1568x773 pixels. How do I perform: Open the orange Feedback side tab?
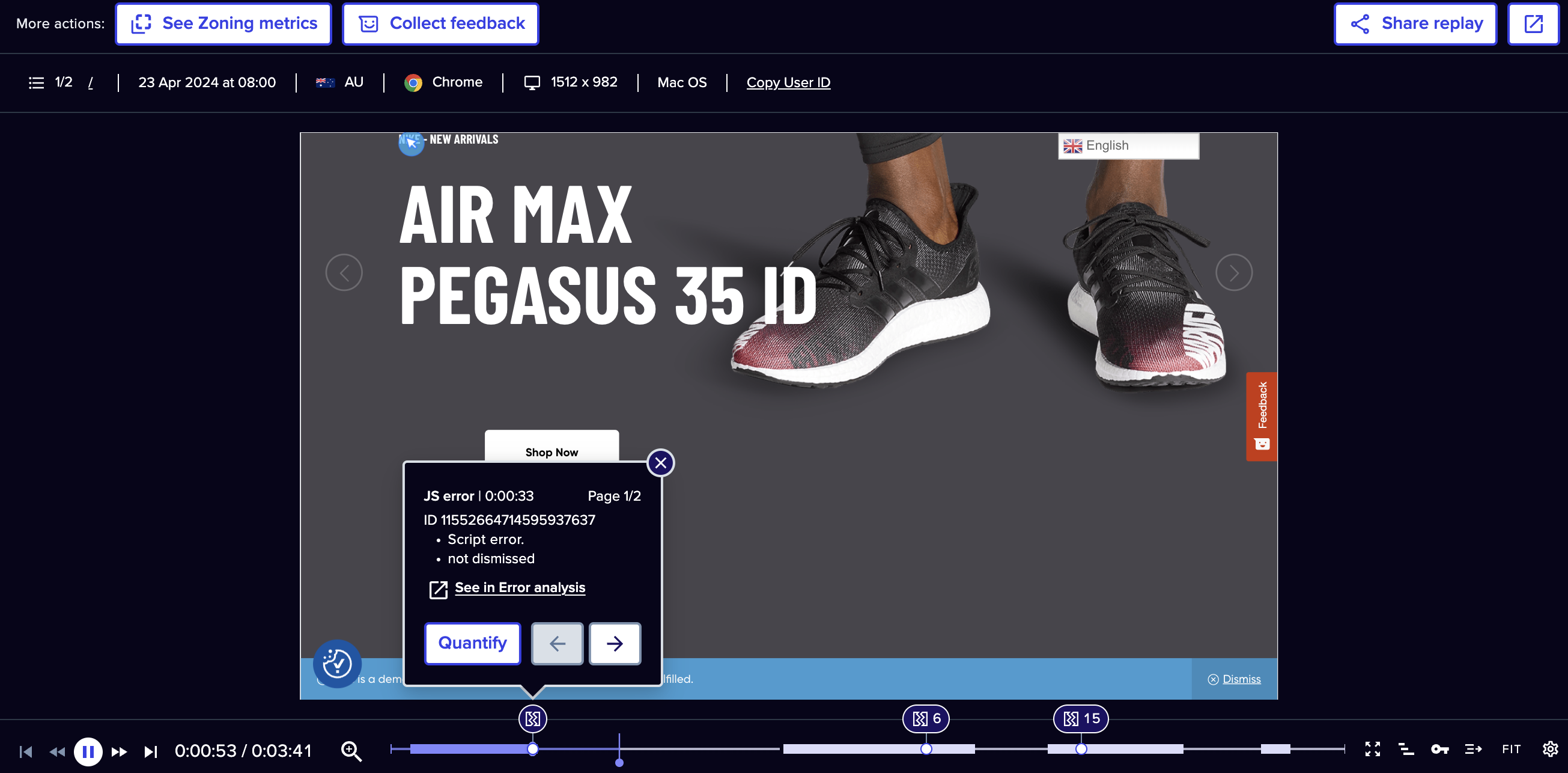[x=1261, y=417]
